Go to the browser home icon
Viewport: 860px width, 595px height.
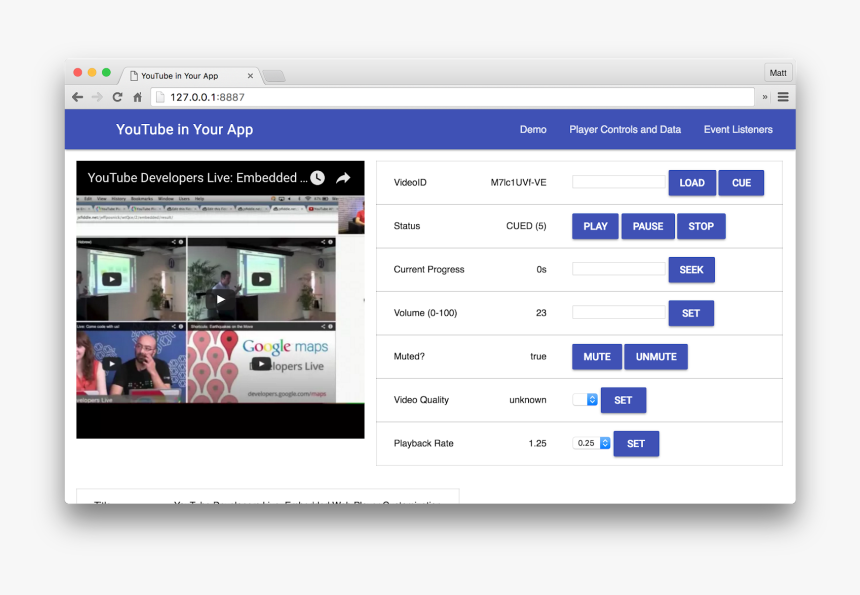pos(137,97)
